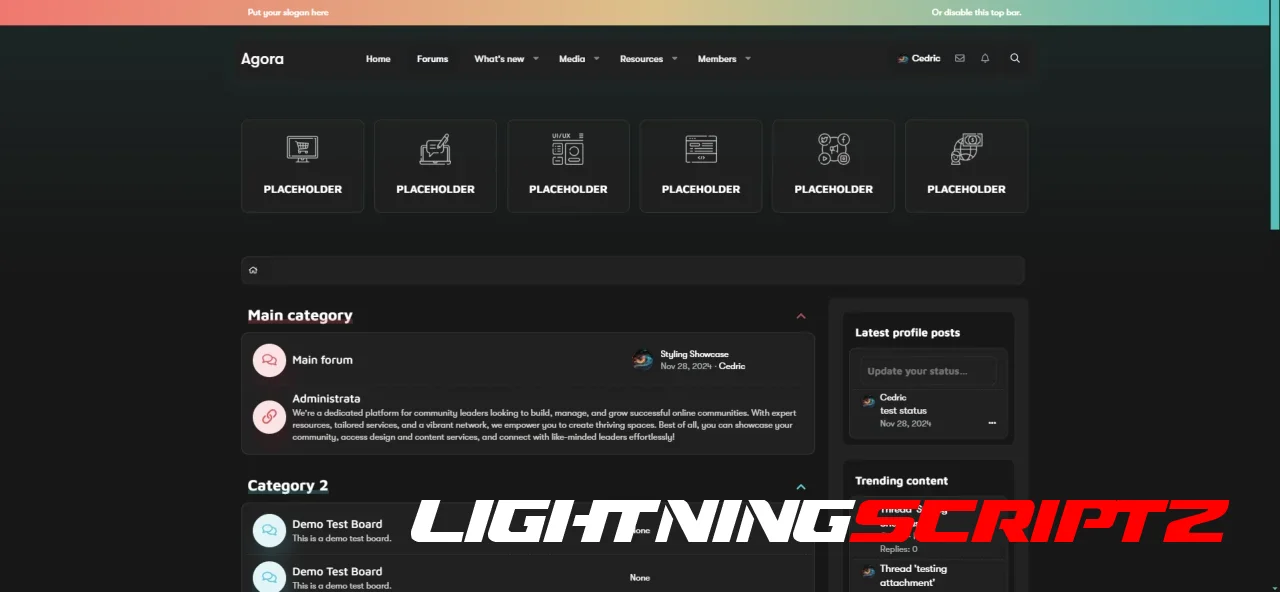Open the Cedric user account link
This screenshot has width=1280, height=592.
pos(919,59)
